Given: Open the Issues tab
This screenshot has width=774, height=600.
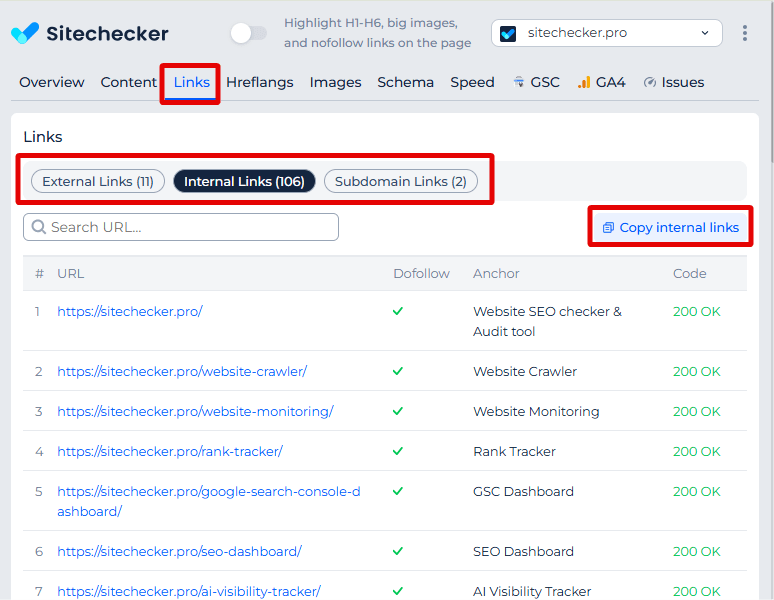Looking at the screenshot, I should (674, 82).
